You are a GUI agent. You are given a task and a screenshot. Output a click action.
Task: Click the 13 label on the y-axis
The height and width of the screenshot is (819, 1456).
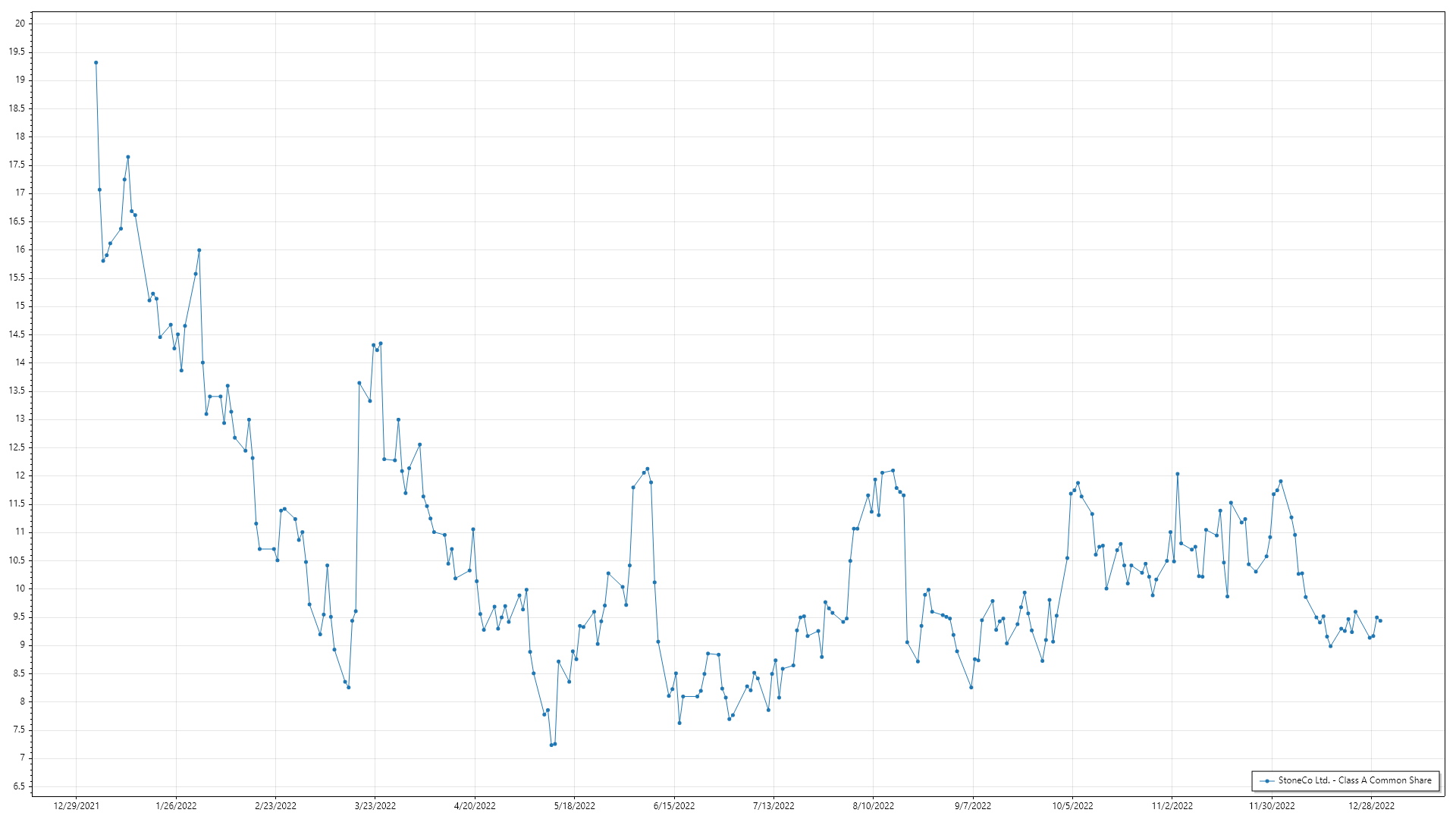(20, 419)
